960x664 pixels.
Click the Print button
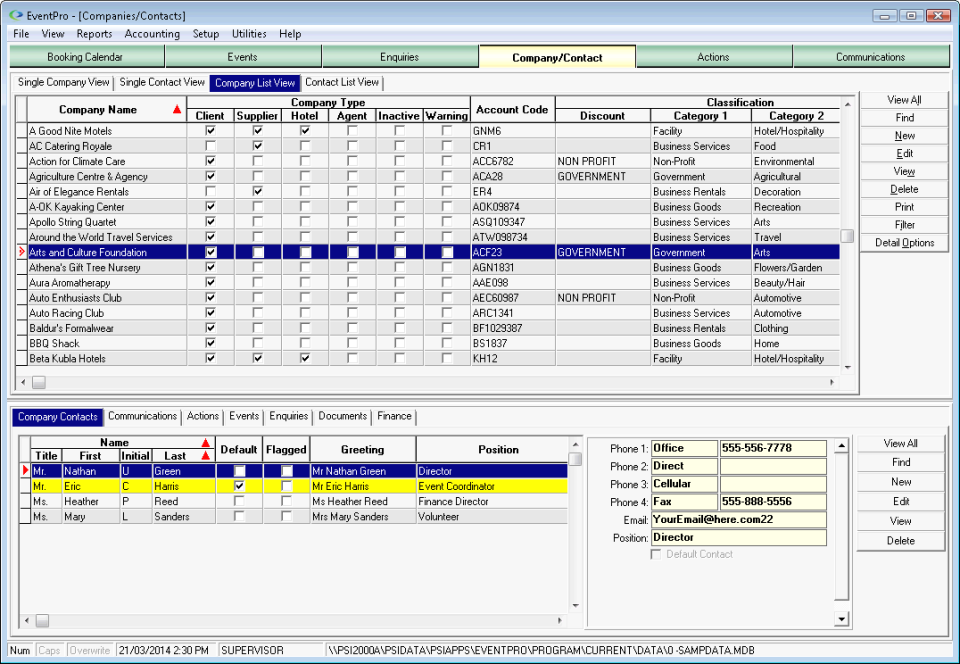[x=904, y=207]
